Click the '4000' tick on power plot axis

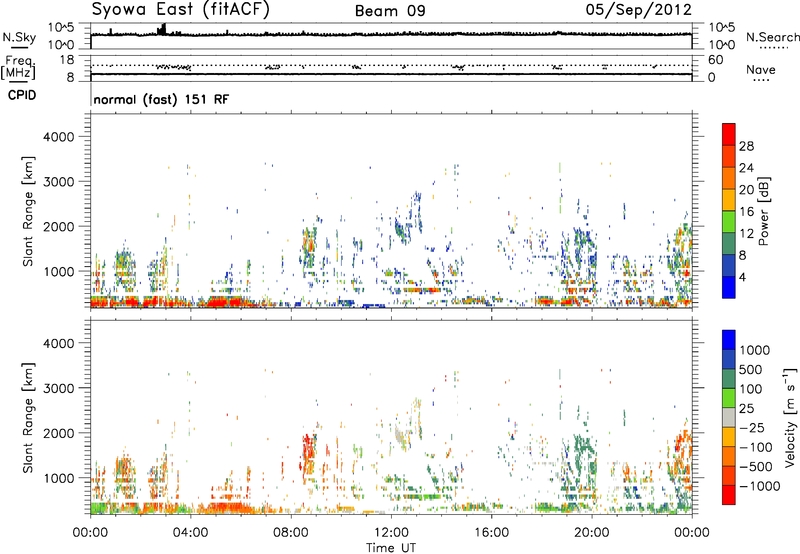(59, 137)
